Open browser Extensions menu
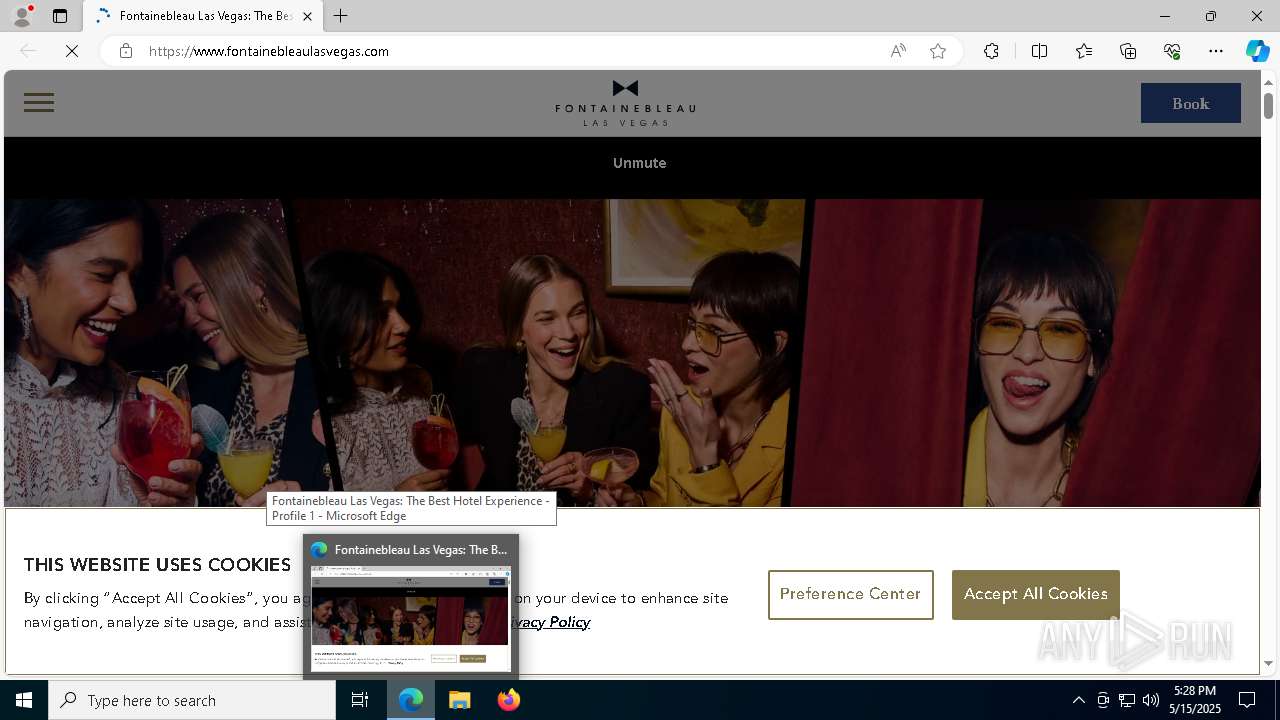The width and height of the screenshot is (1280, 720). 991,51
